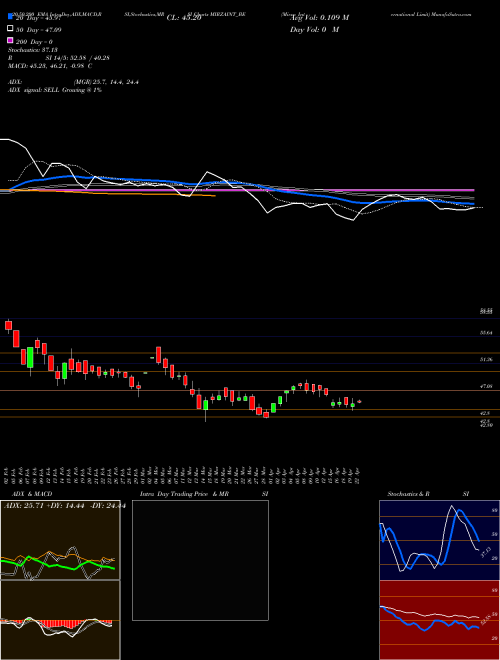Click the 'Intra Day Trading Price & MR' title
The image size is (500, 660).
coord(184,494)
